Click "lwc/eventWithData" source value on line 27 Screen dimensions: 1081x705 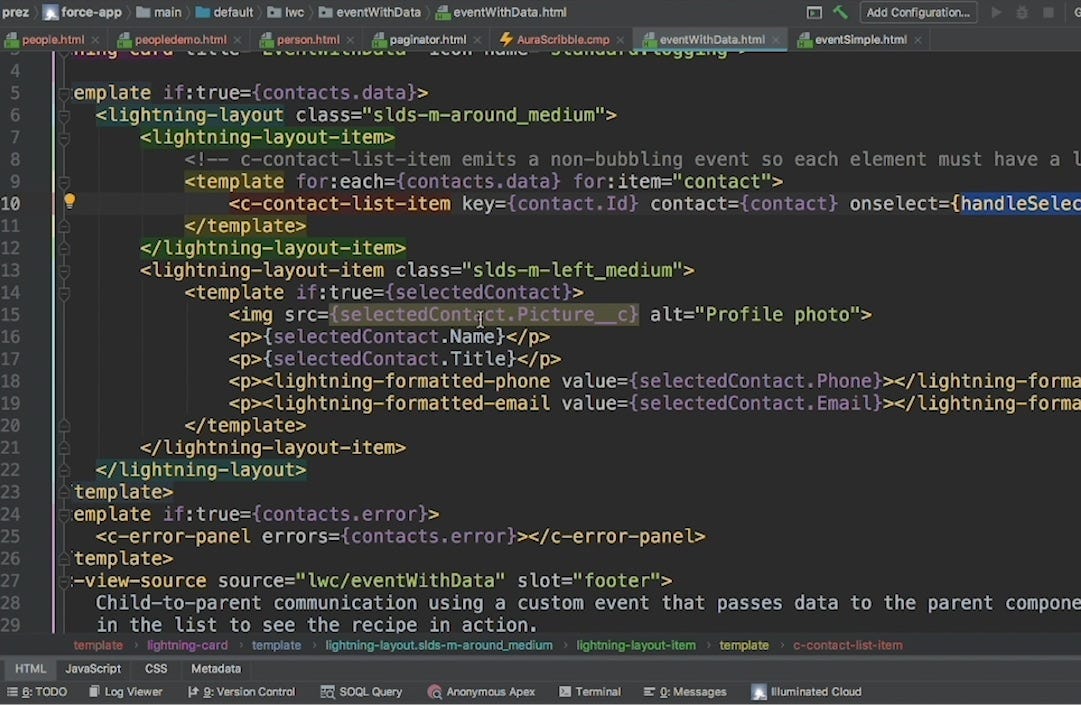point(401,581)
